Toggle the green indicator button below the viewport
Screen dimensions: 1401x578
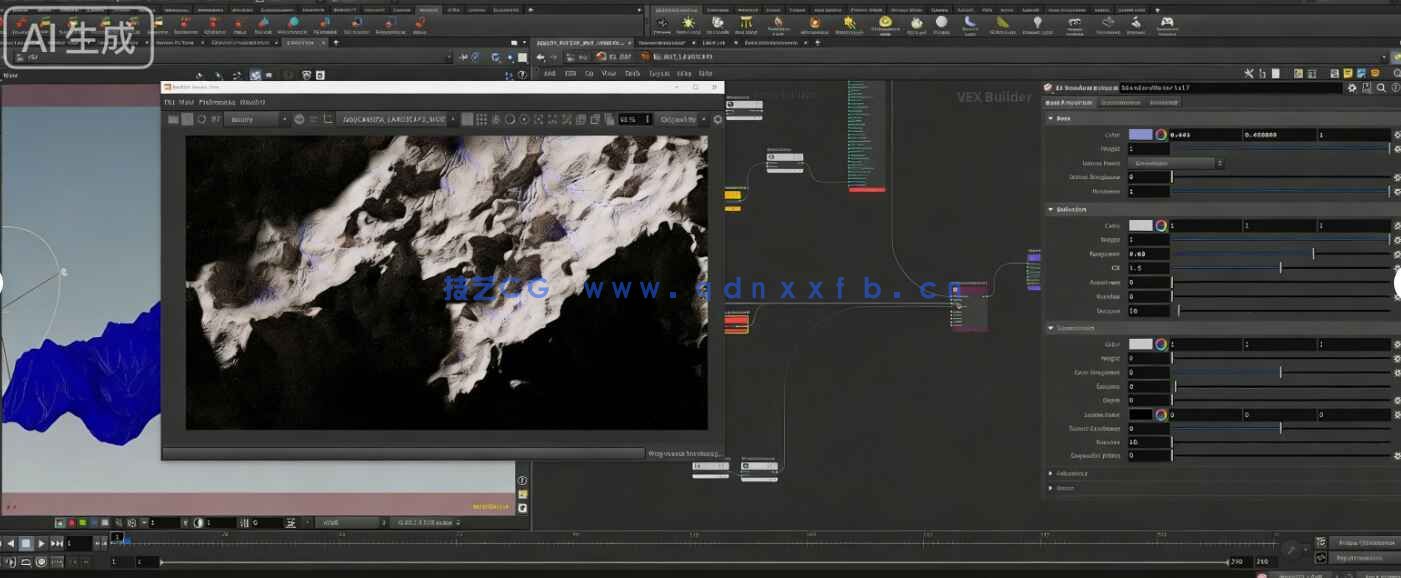pyautogui.click(x=82, y=522)
